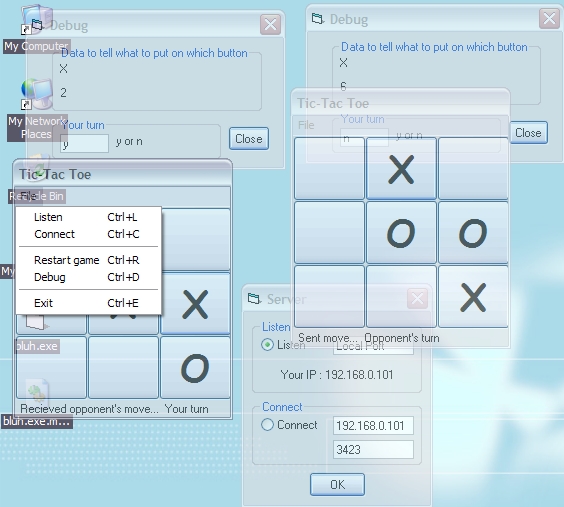Click the X tile in top-middle of right board
This screenshot has width=564, height=507.
click(401, 168)
